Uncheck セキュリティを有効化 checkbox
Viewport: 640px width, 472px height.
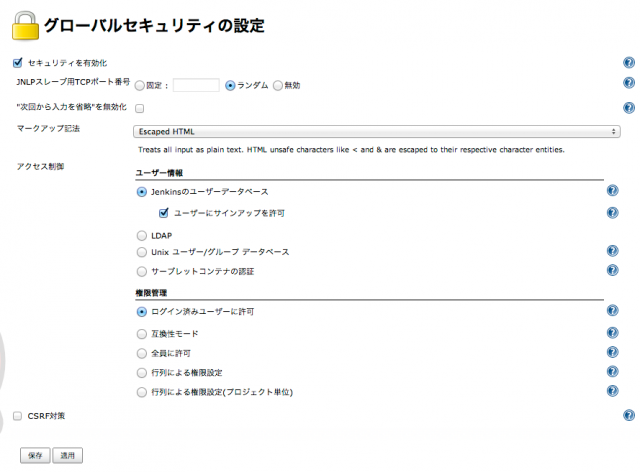[x=18, y=62]
